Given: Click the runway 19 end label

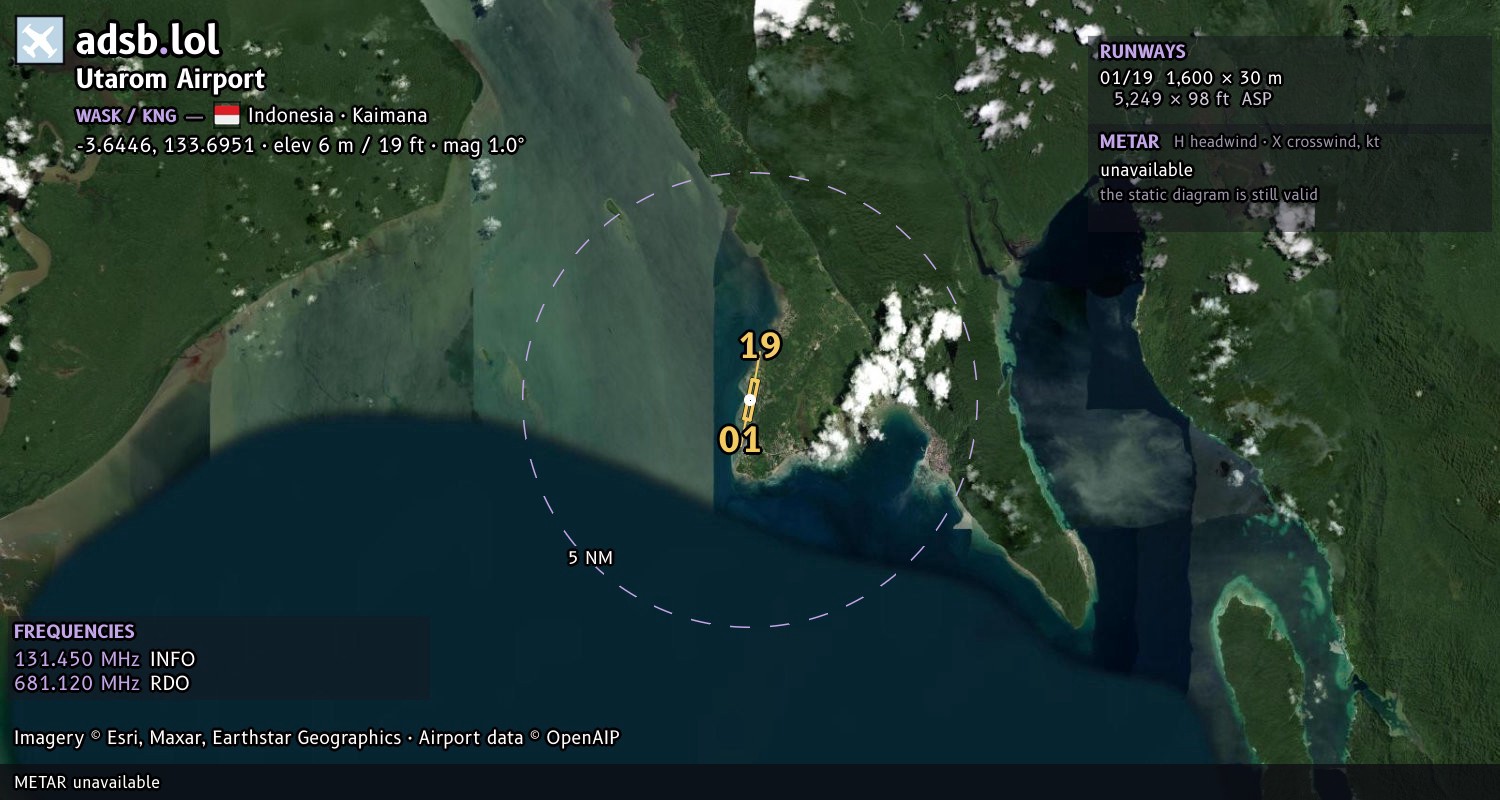Looking at the screenshot, I should tap(760, 346).
